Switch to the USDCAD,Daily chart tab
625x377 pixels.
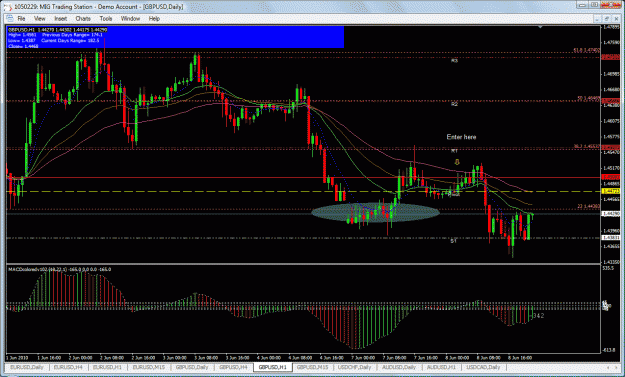point(483,367)
